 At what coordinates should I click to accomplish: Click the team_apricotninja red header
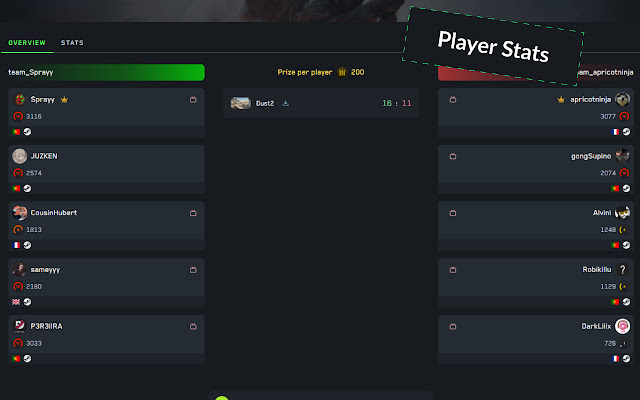click(536, 73)
